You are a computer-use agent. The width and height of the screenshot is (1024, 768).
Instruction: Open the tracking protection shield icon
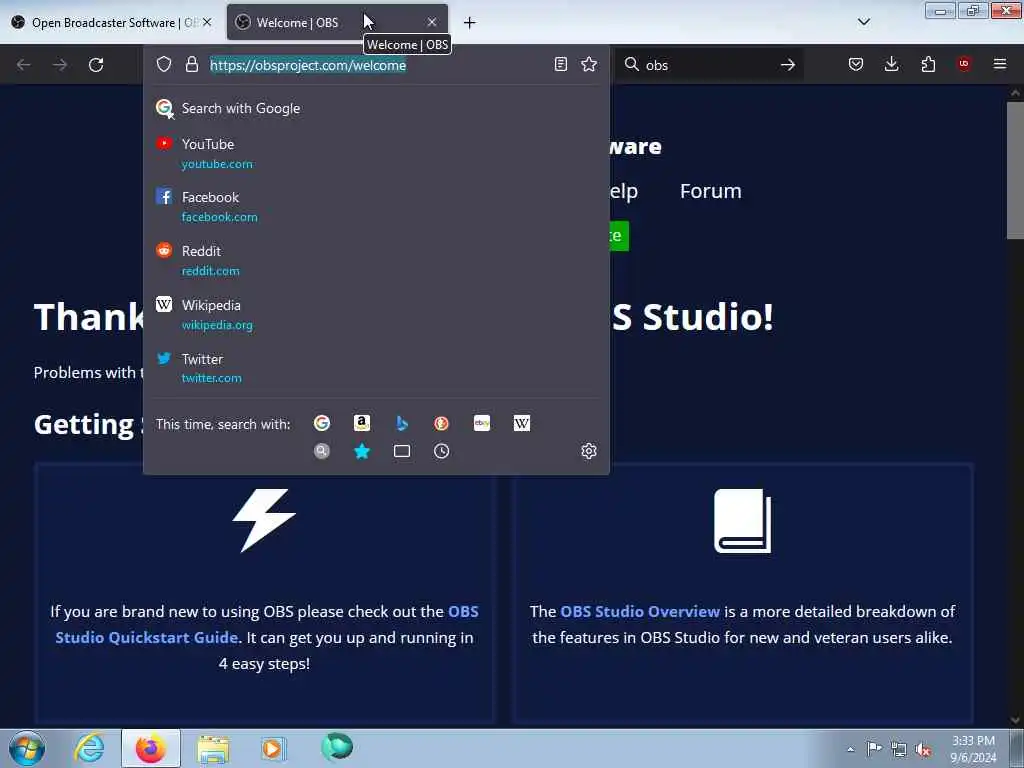[x=164, y=64]
